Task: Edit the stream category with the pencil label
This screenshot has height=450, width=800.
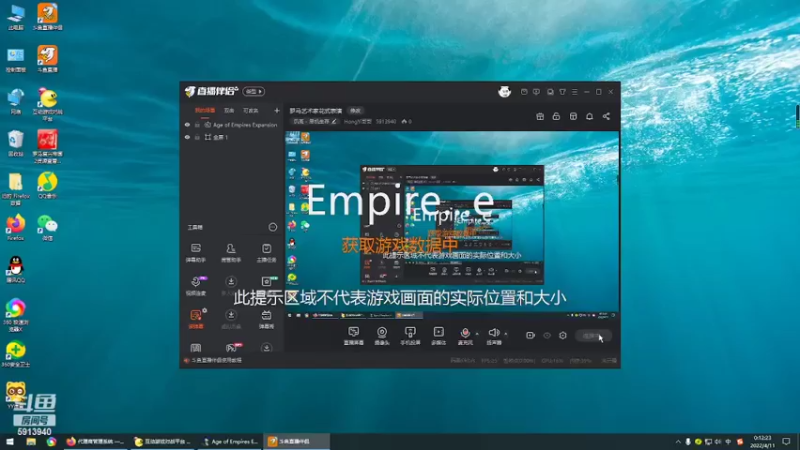Action: [x=315, y=121]
